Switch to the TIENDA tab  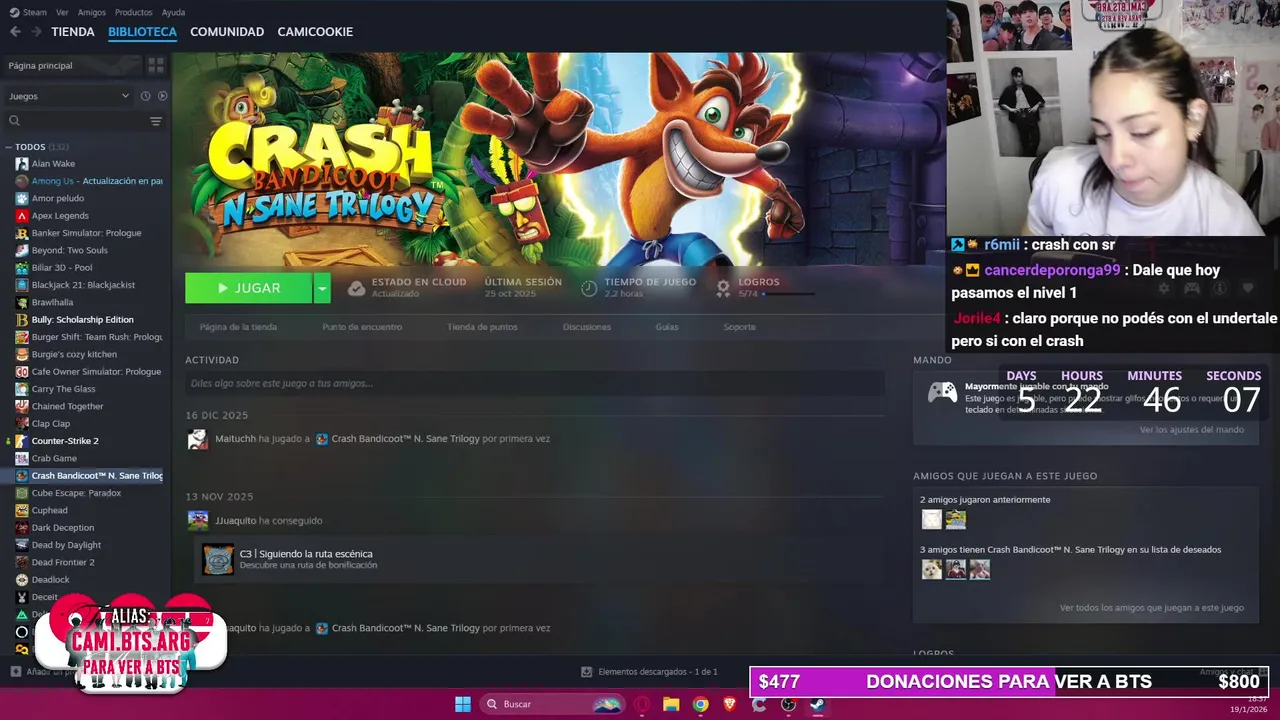pos(73,32)
